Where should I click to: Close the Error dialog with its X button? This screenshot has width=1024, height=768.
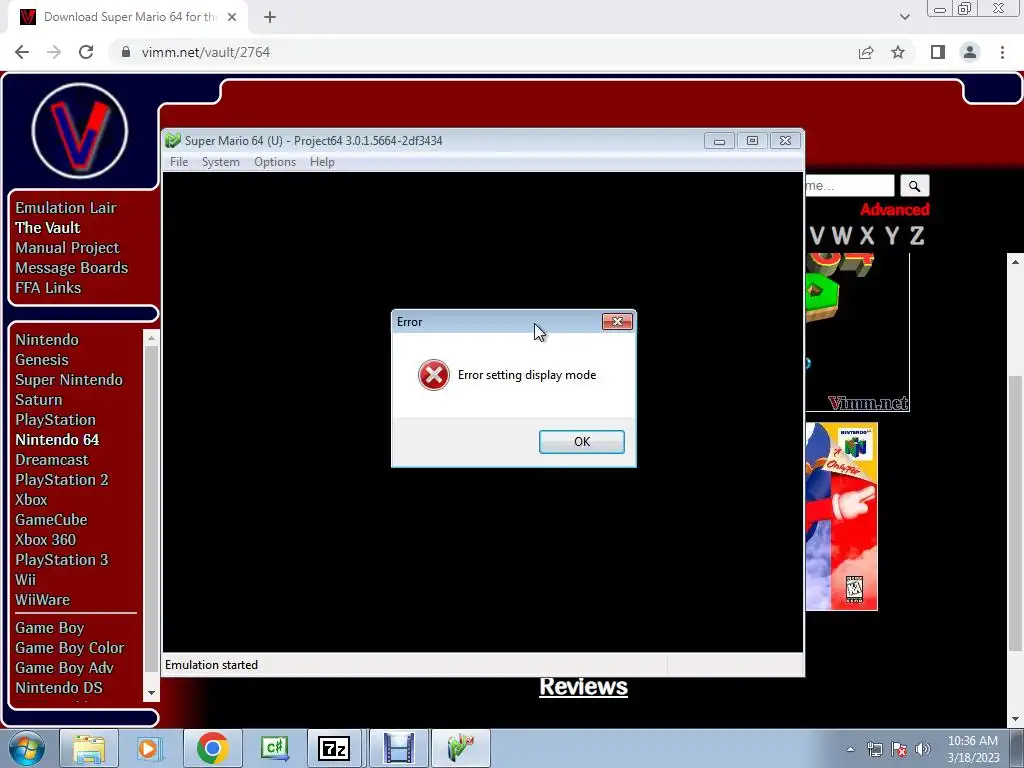[x=617, y=321]
